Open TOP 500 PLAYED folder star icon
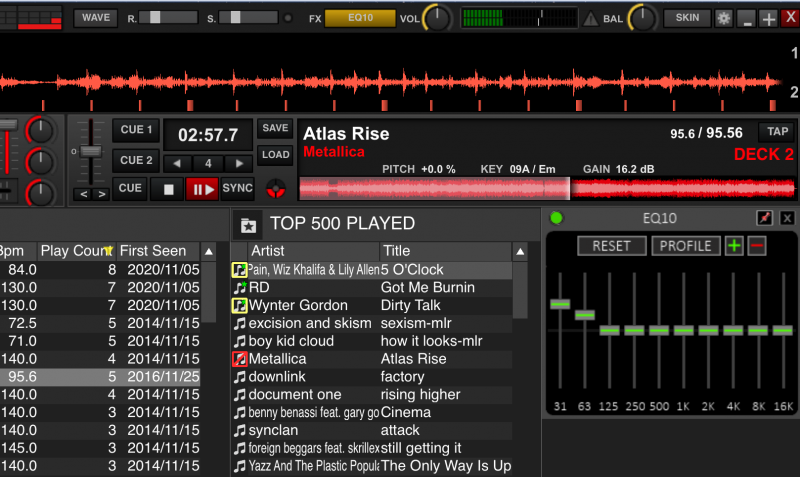Screen dimensions: 800x477 tap(248, 224)
